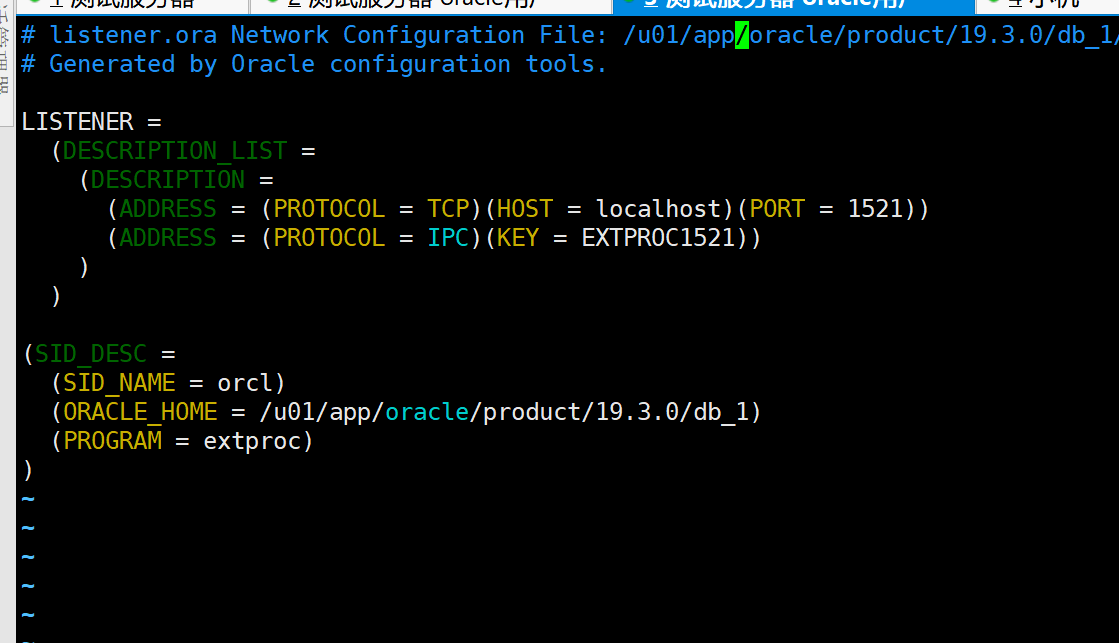1119x643 pixels.
Task: Click the green cursor block after /u01/app
Action: tap(742, 35)
